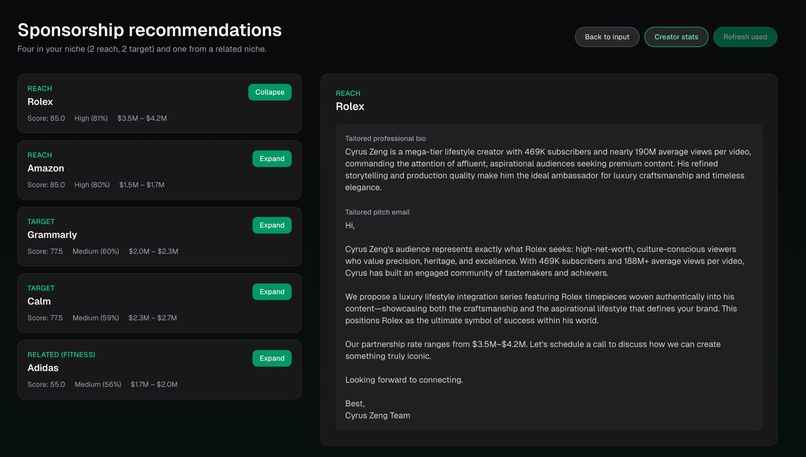Click the High (80%) likelihood on Amazon
Image resolution: width=806 pixels, height=457 pixels.
point(92,185)
